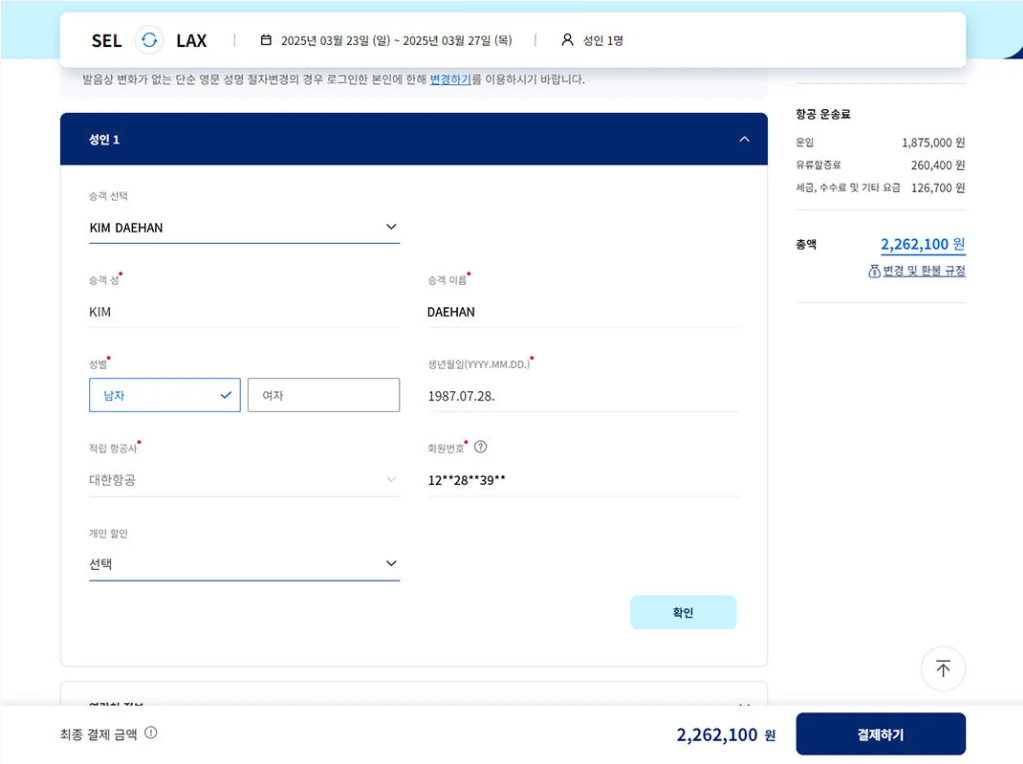Open the 변경하기 link
This screenshot has height=764, width=1023.
point(450,79)
